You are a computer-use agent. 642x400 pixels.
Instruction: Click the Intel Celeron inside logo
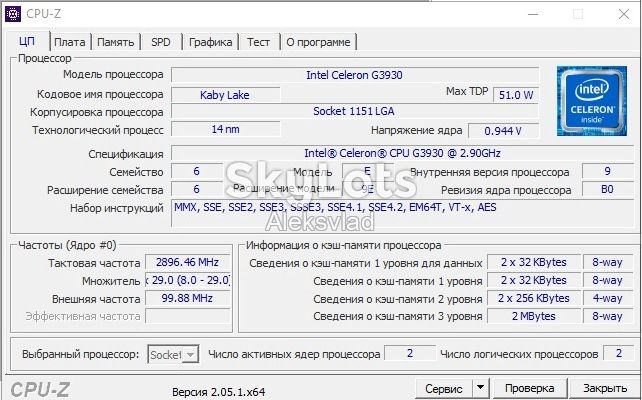[x=592, y=101]
